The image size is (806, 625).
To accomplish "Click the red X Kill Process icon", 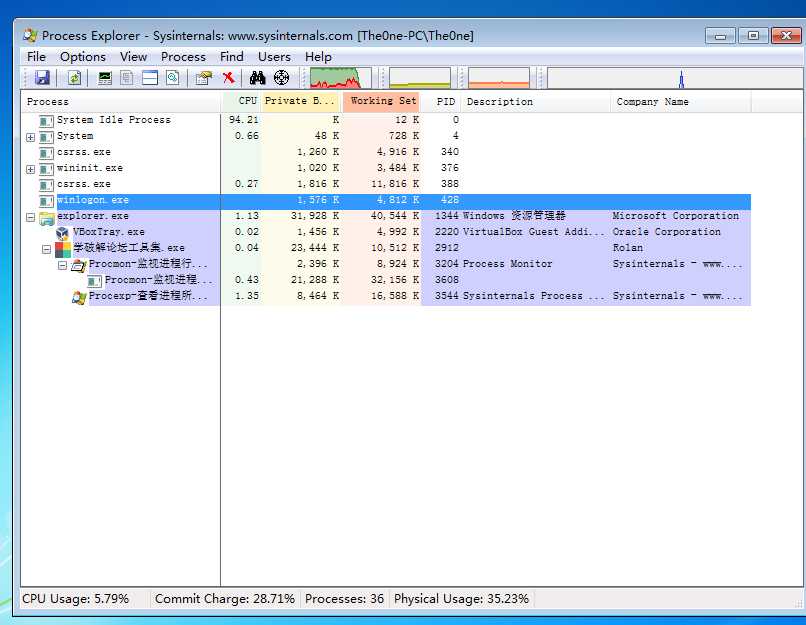I will [x=229, y=78].
